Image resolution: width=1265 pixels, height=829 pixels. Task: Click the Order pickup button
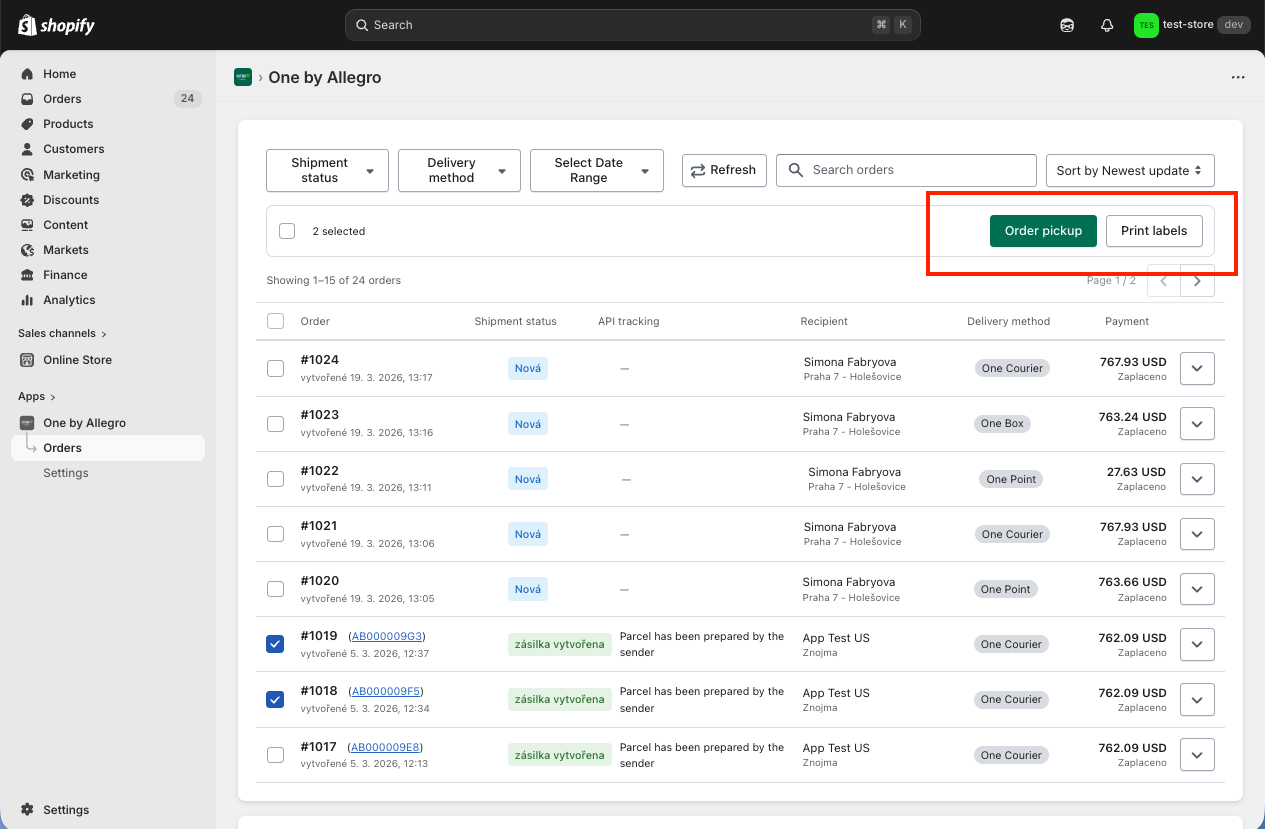pos(1043,230)
